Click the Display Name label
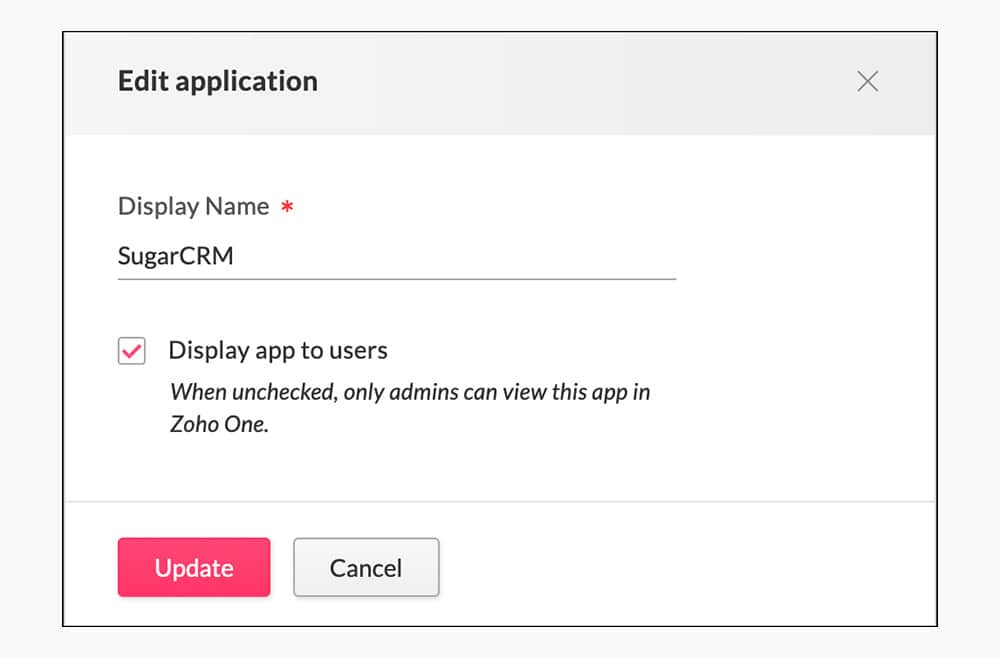Screen dimensions: 1000x658 pos(194,207)
